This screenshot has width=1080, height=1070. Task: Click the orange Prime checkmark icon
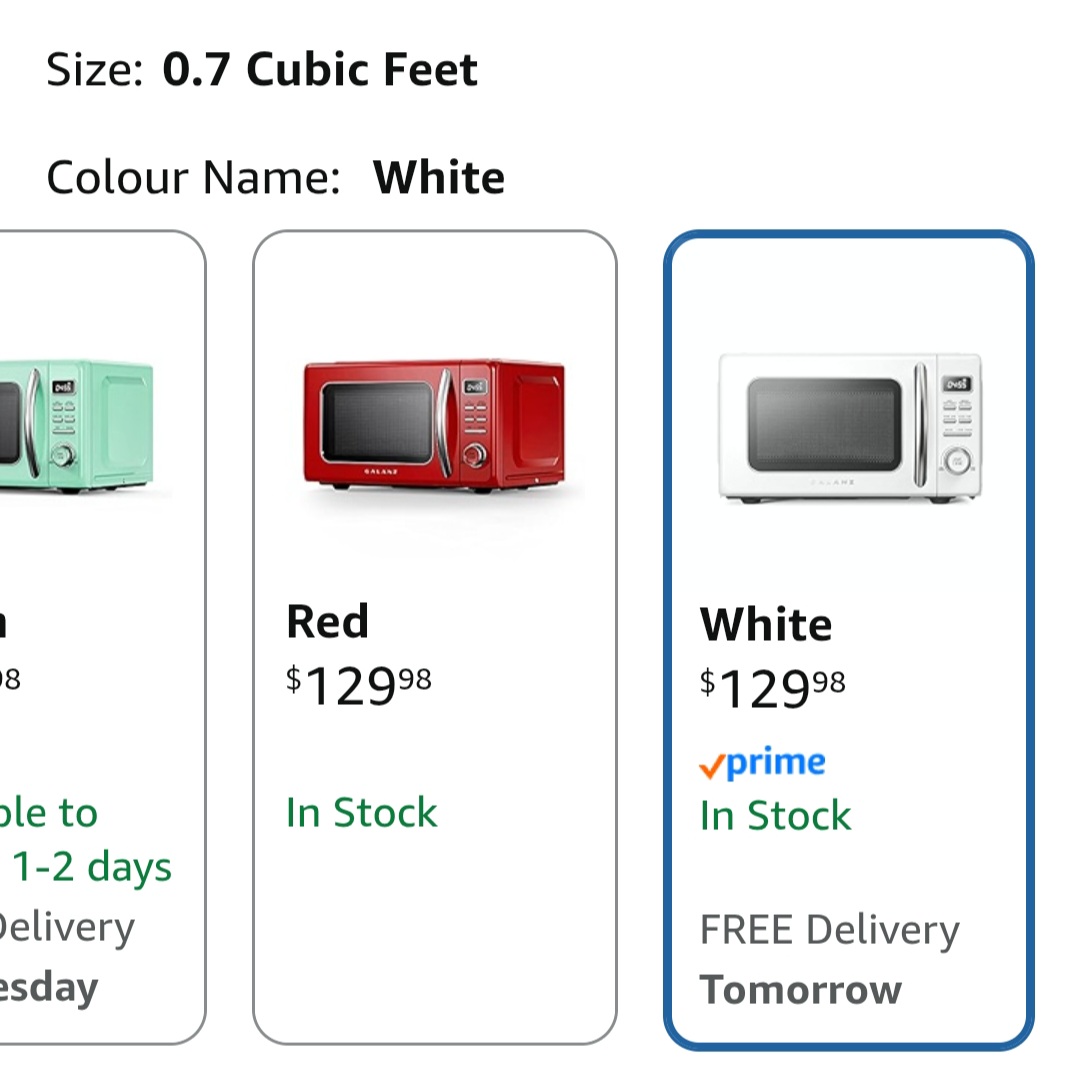click(712, 767)
